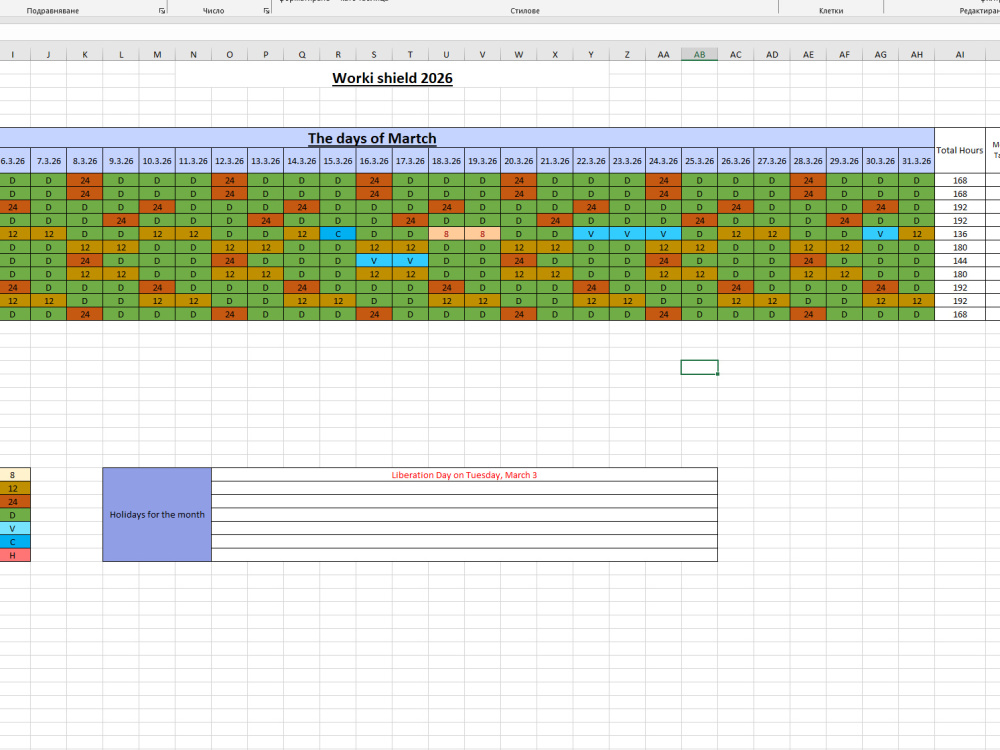This screenshot has width=1000, height=750.
Task: Open the Число group dialog launcher
Action: [266, 11]
